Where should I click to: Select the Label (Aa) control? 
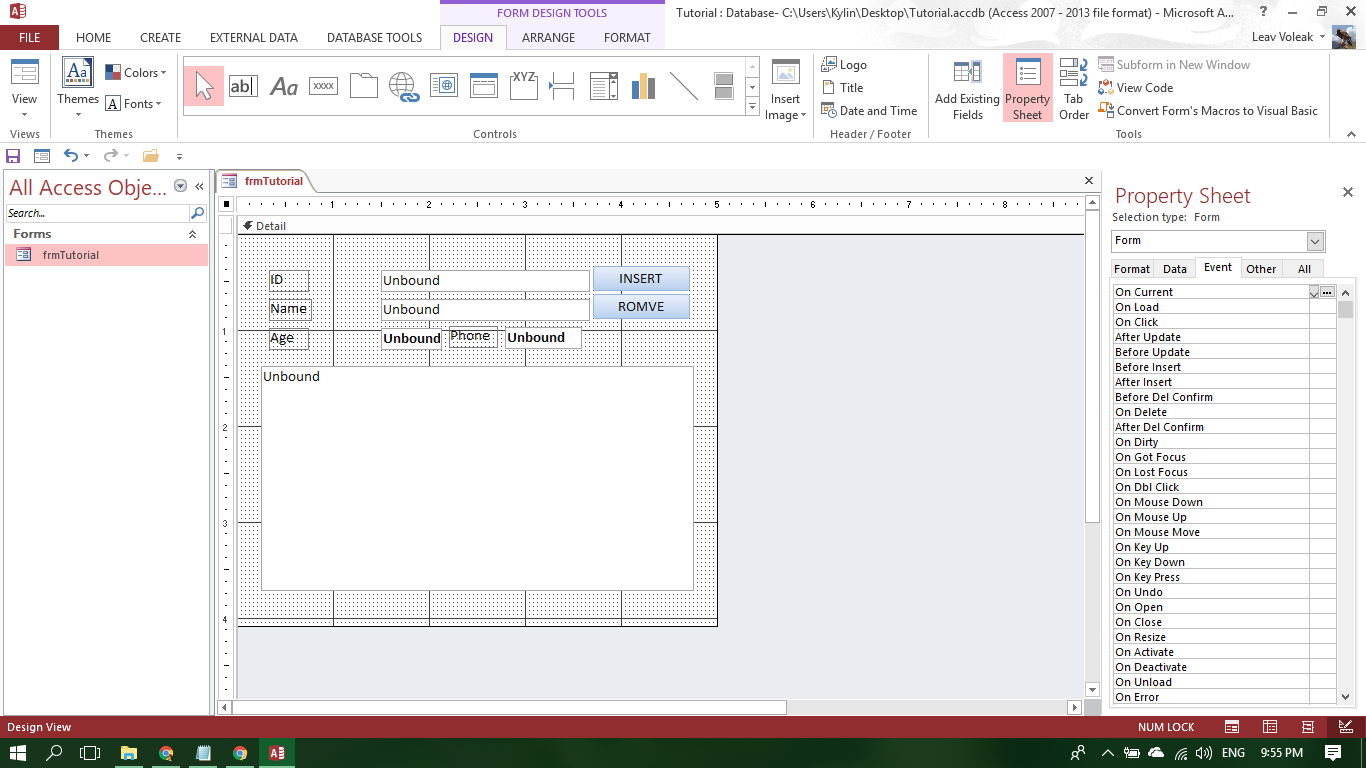(x=283, y=86)
